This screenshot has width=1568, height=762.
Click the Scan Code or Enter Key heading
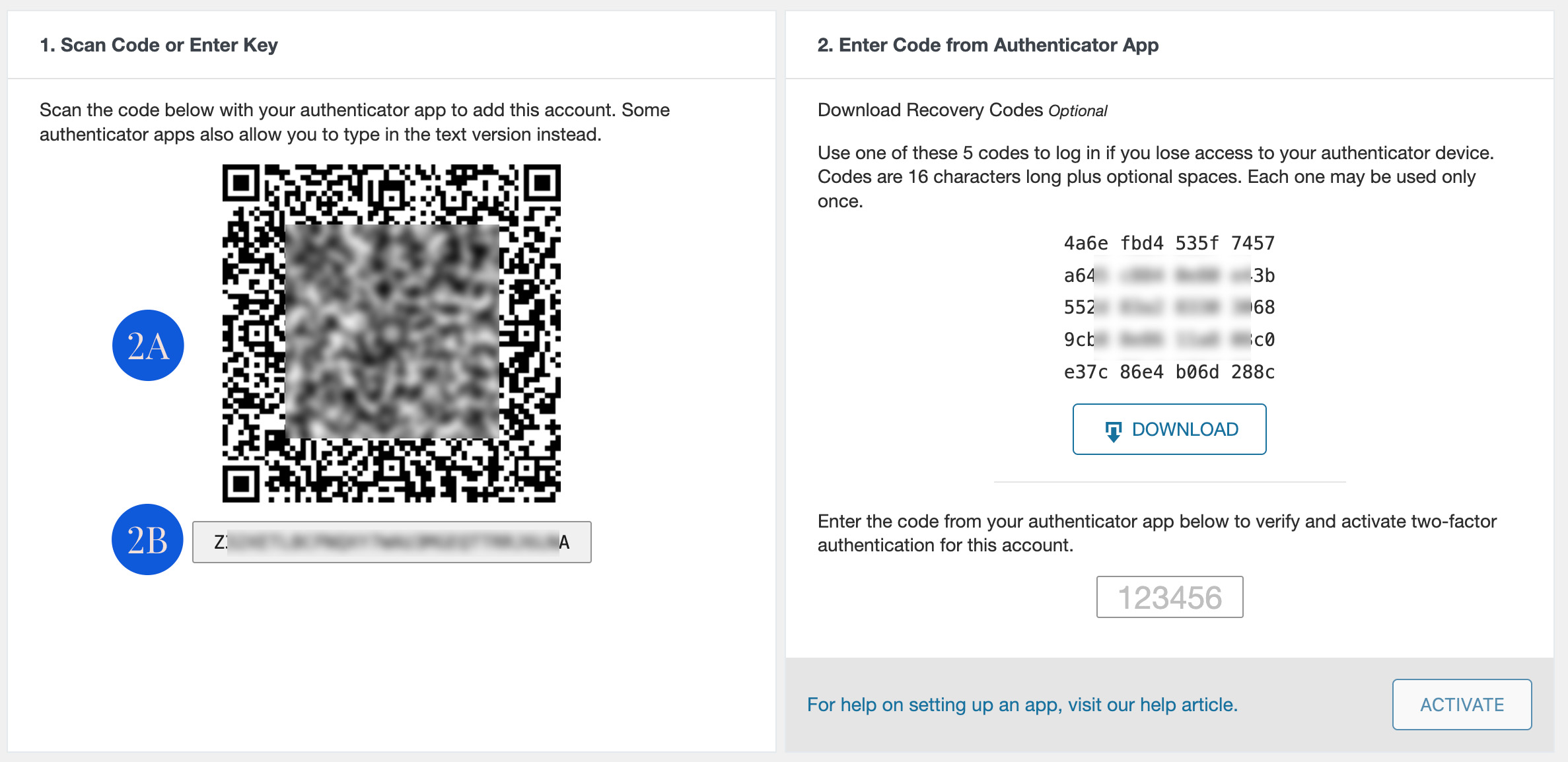point(159,45)
